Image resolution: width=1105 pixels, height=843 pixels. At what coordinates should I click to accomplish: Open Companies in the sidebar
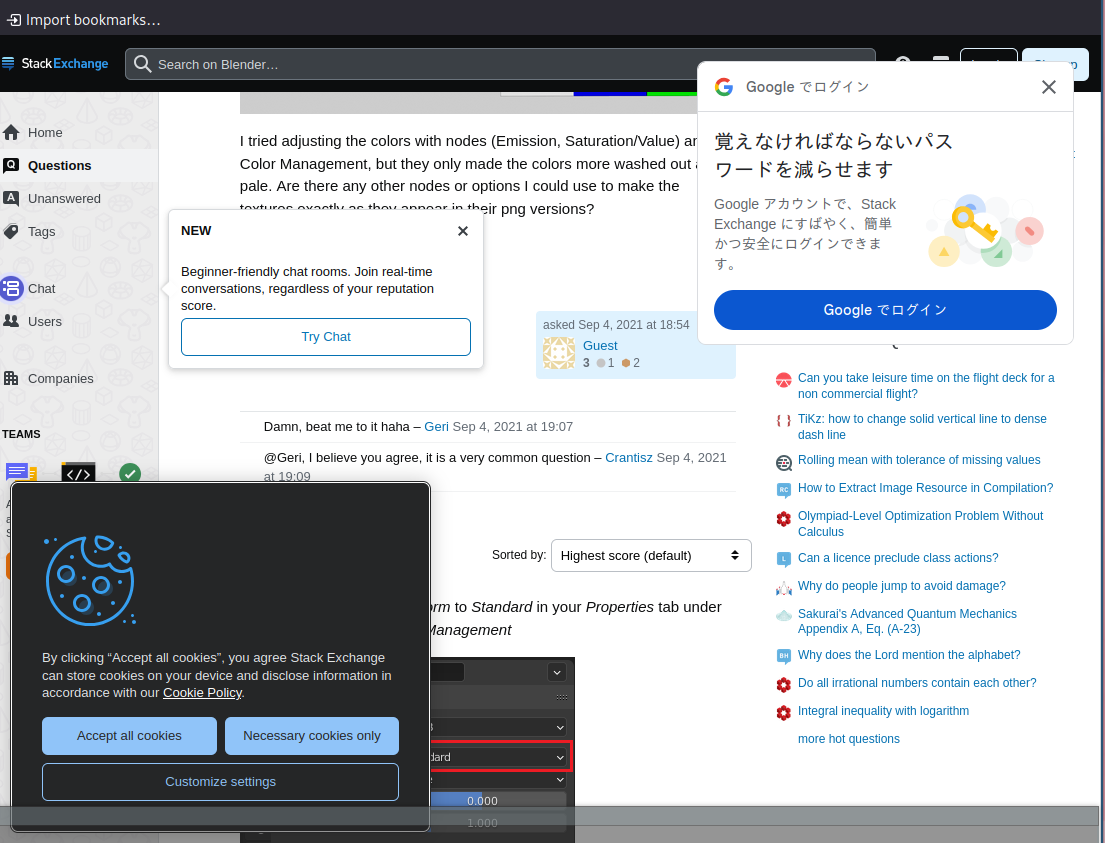(61, 379)
